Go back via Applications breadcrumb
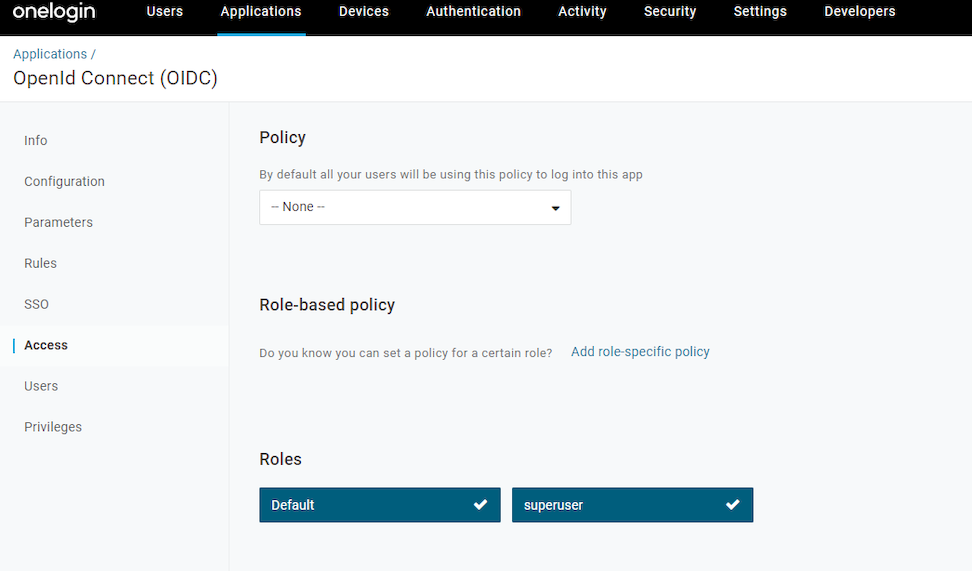972x571 pixels. click(x=50, y=54)
